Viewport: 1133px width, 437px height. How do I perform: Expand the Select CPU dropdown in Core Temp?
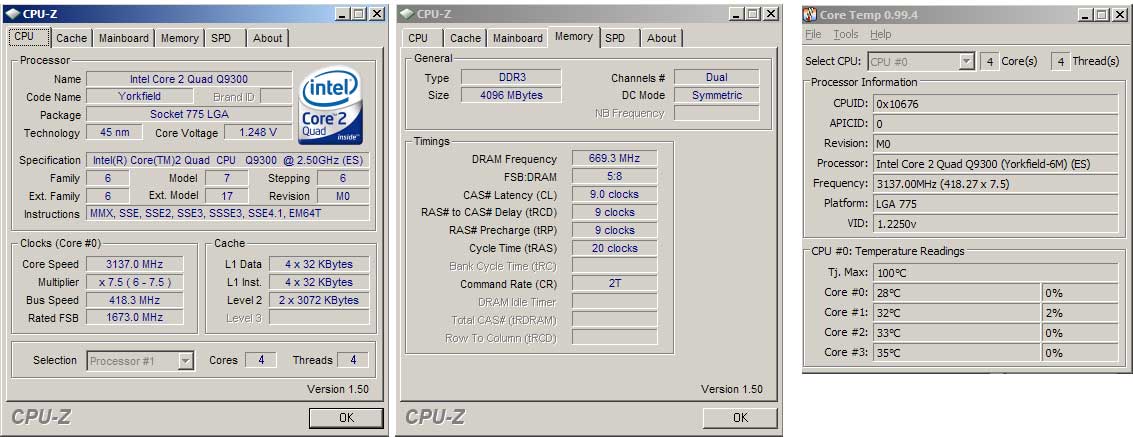pos(966,62)
